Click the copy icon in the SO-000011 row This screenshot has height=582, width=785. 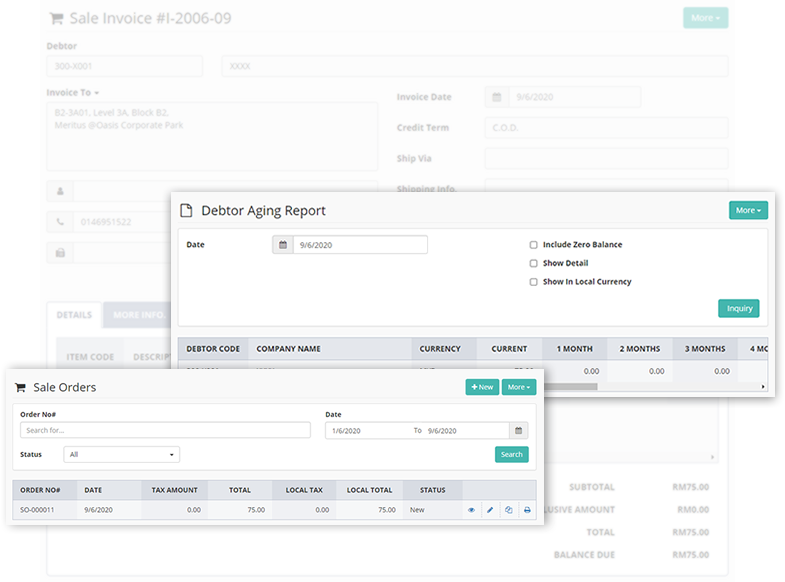pyautogui.click(x=509, y=510)
